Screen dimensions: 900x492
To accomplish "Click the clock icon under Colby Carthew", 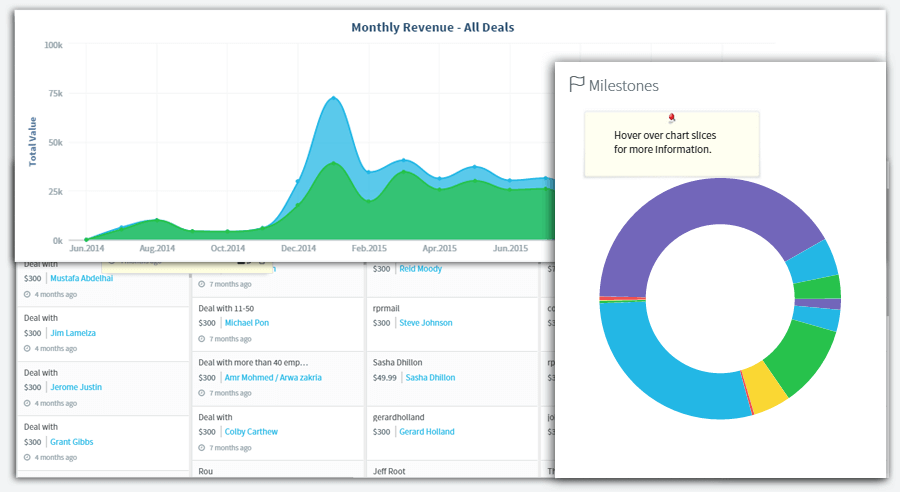I will coord(202,448).
